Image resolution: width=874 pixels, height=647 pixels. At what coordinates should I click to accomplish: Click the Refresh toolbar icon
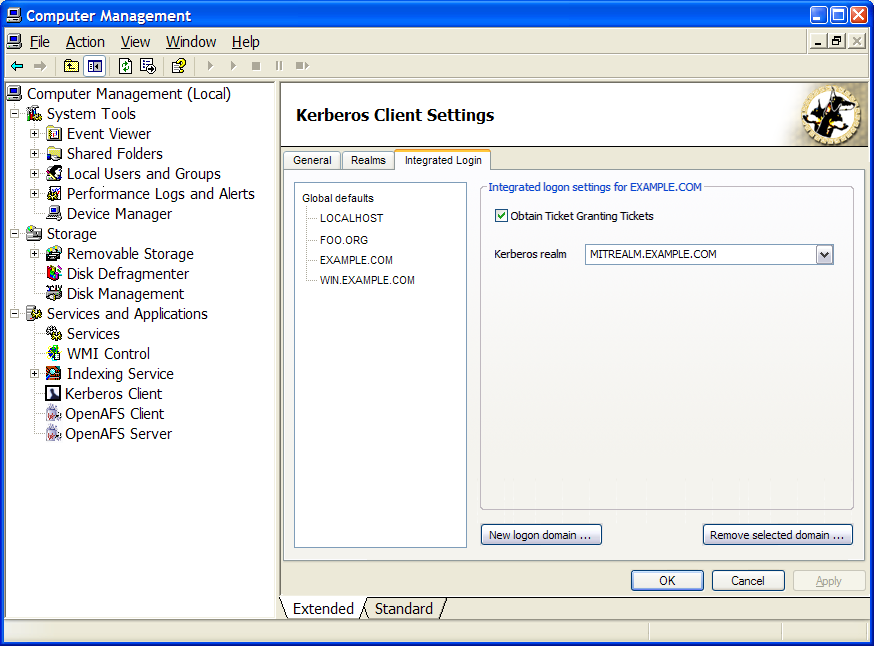(125, 66)
